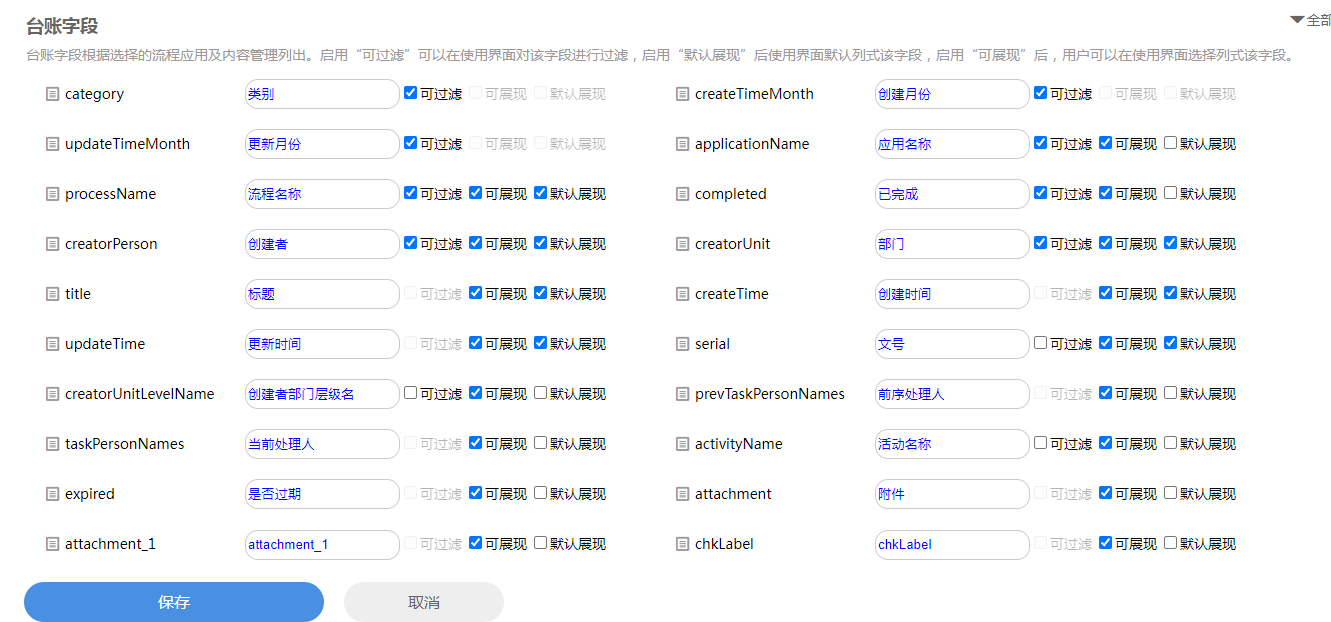Edit the 文号 name input
The image size is (1331, 622).
(952, 344)
